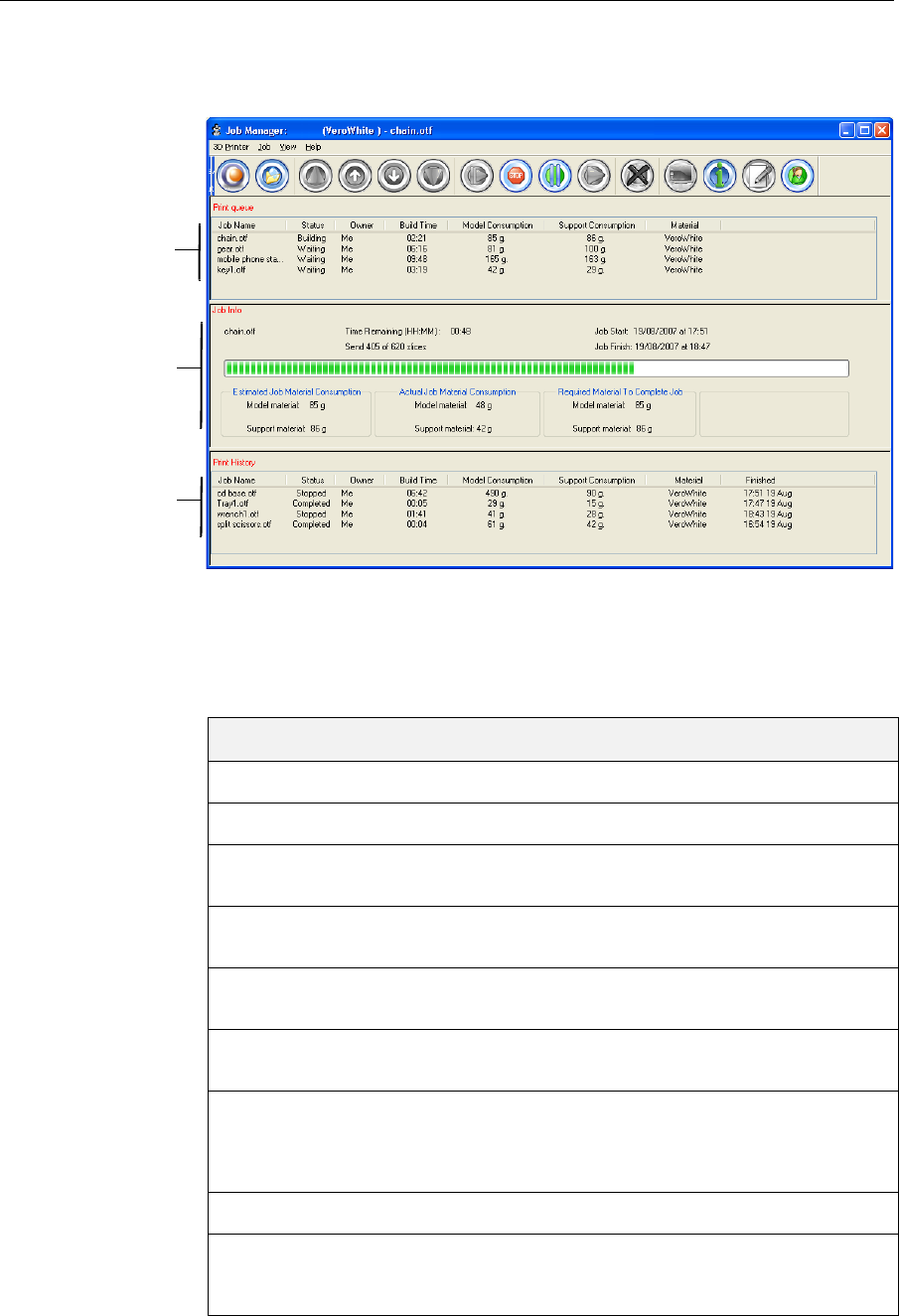The height and width of the screenshot is (1316, 899).
Task: Click the 02:21 build time value
Action: pos(417,238)
